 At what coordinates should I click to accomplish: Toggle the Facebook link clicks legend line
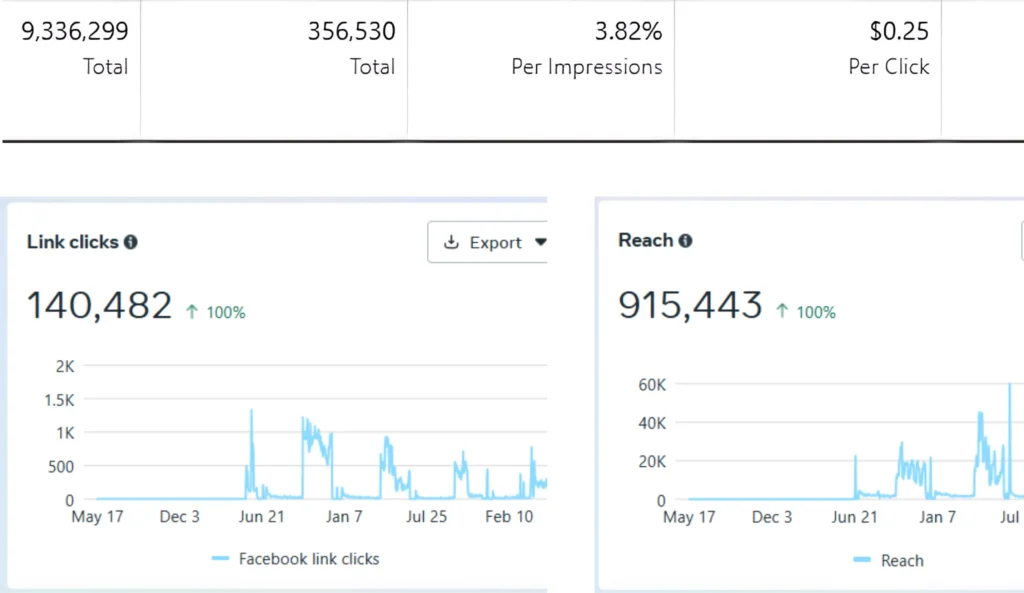[x=221, y=559]
